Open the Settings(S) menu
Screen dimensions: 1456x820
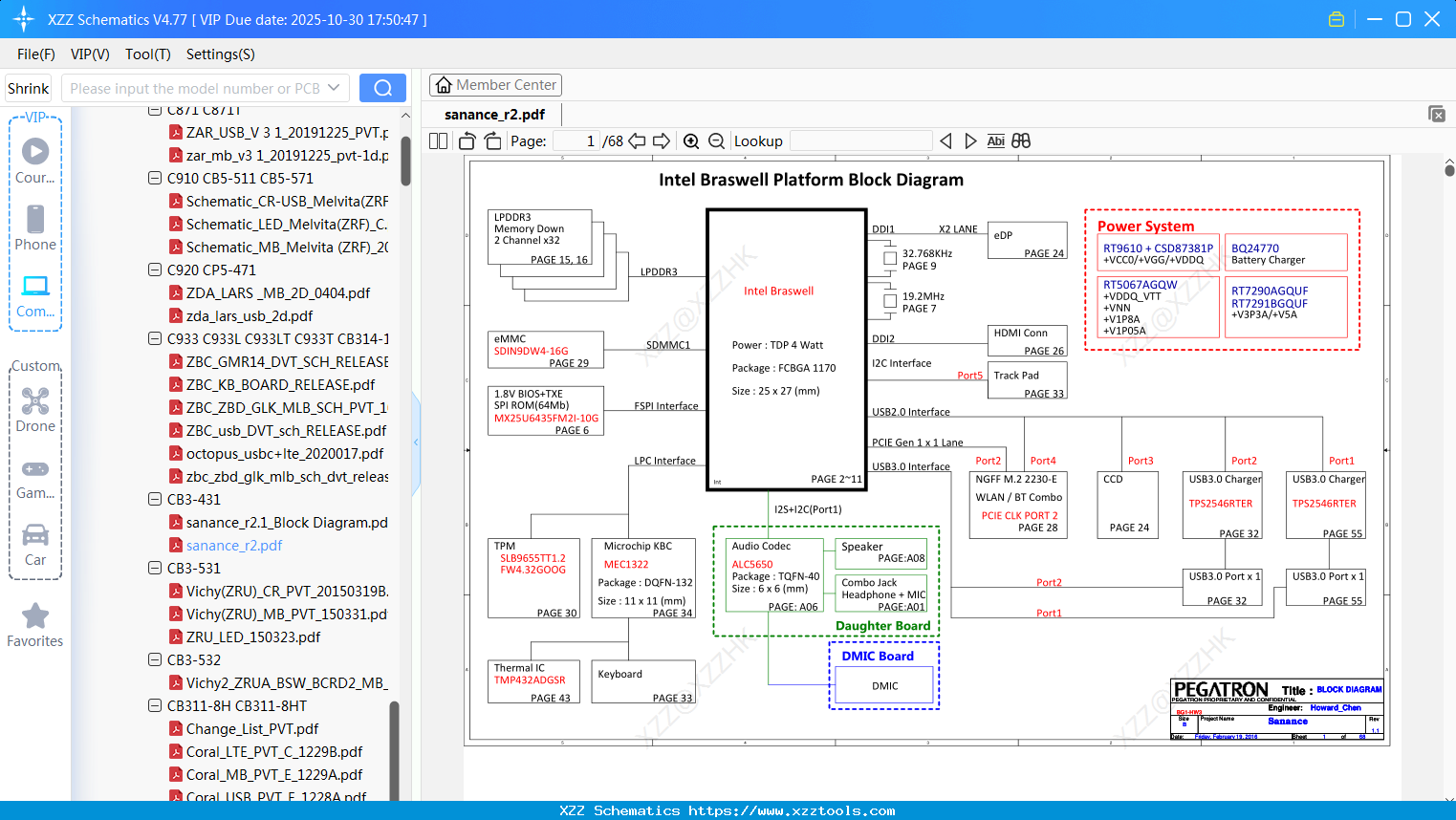coord(221,54)
